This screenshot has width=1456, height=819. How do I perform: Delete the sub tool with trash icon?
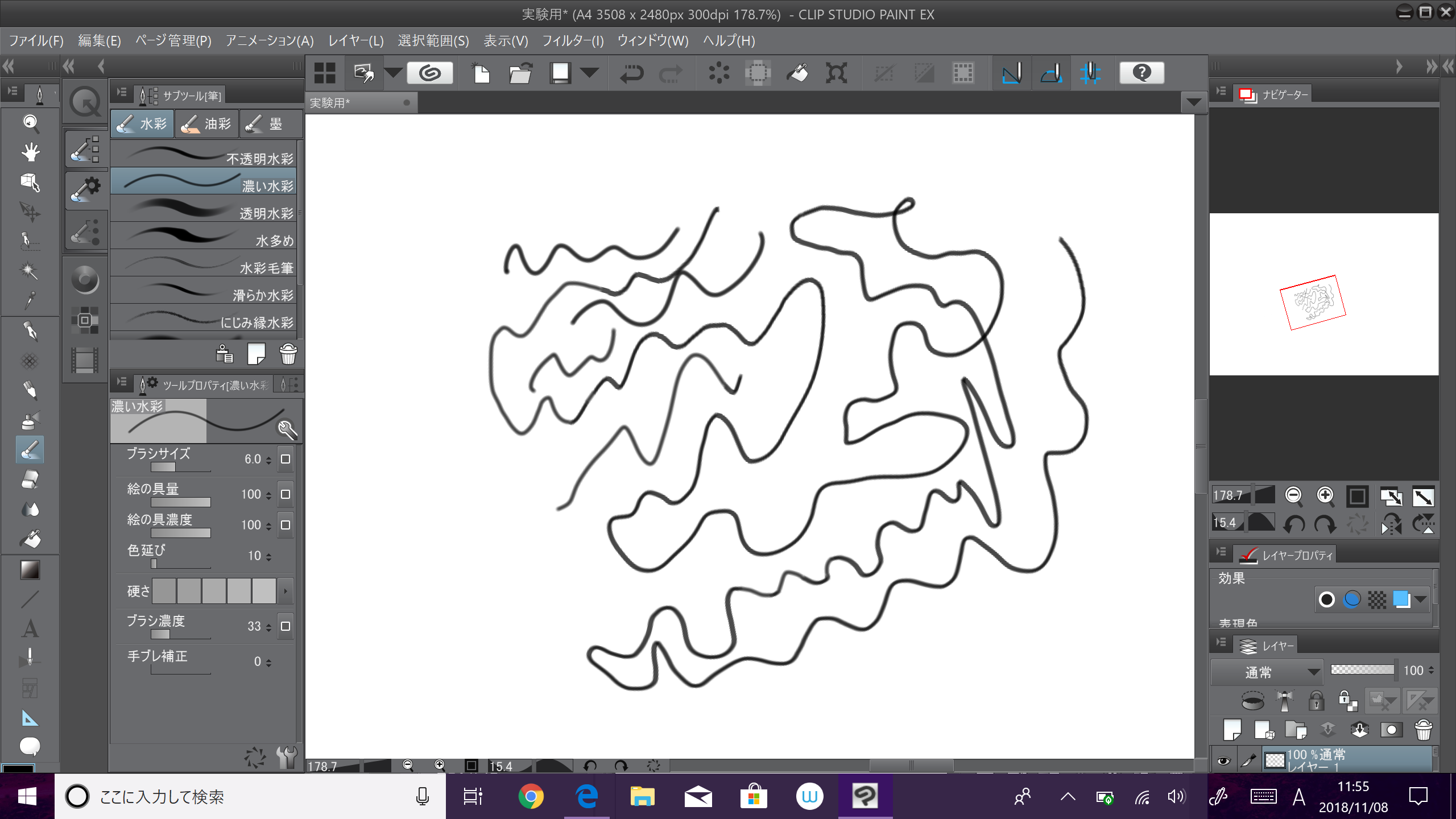pyautogui.click(x=288, y=354)
